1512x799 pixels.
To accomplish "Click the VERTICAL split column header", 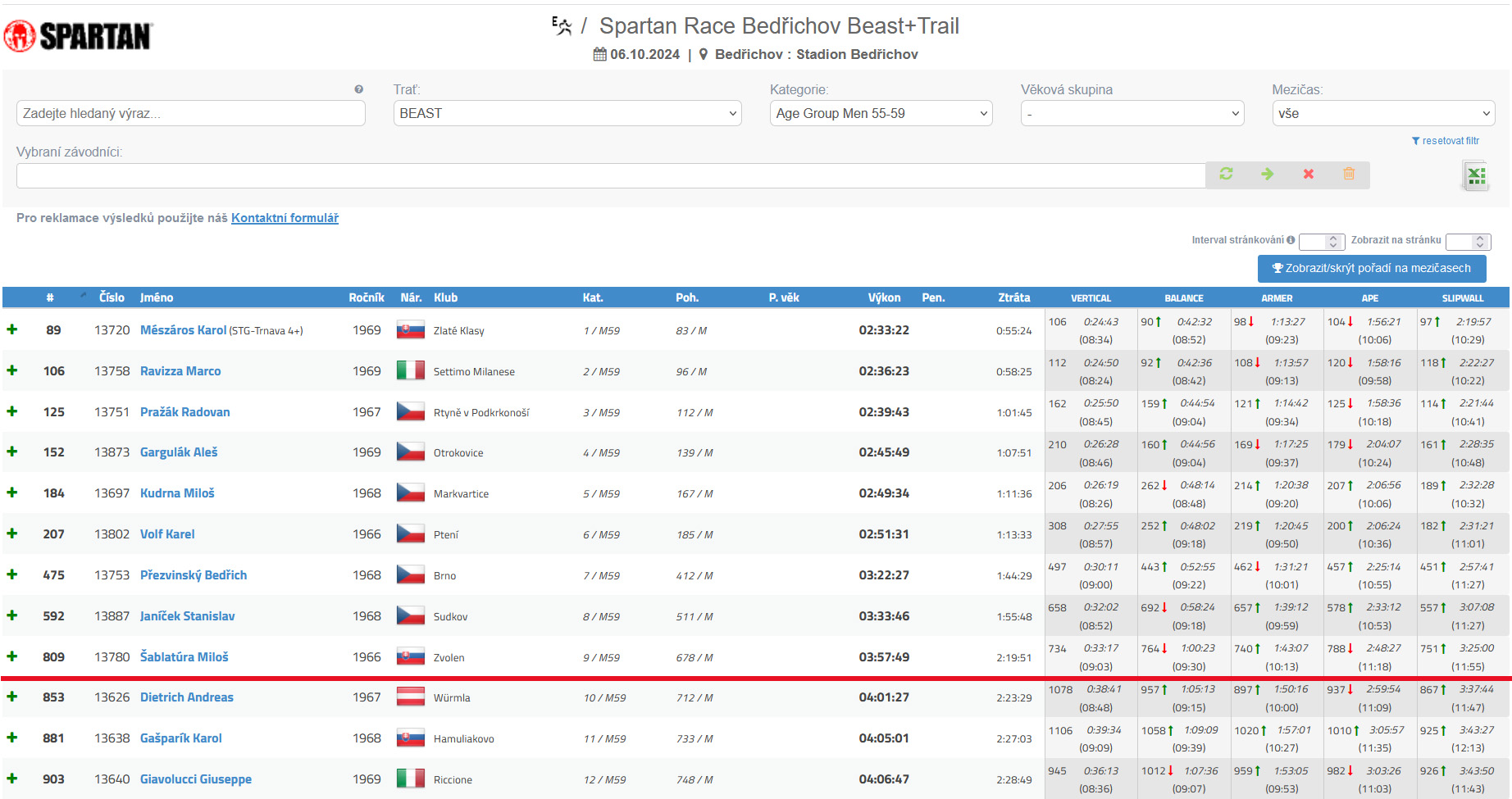I will point(1091,298).
